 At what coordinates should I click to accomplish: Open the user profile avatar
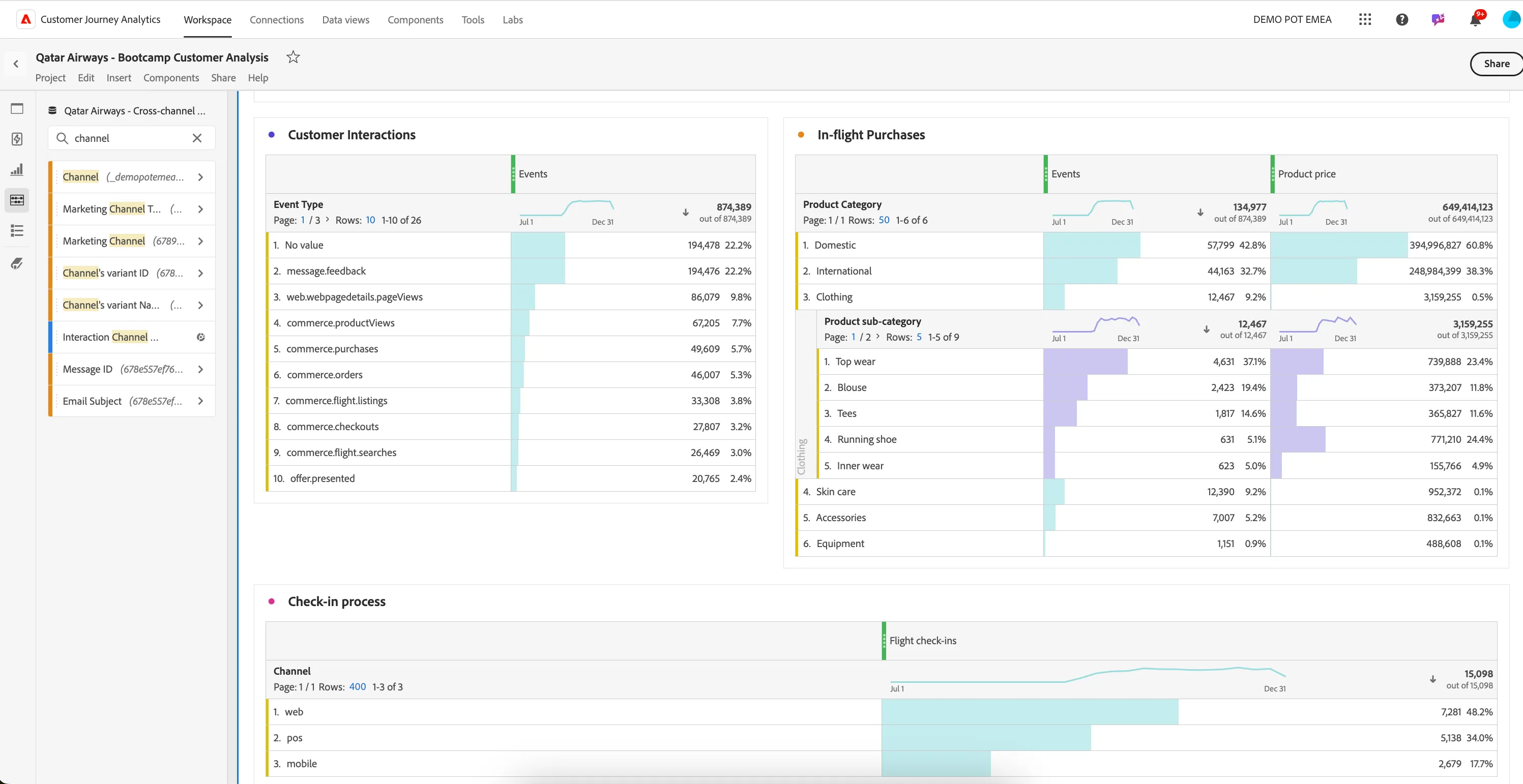[1512, 19]
